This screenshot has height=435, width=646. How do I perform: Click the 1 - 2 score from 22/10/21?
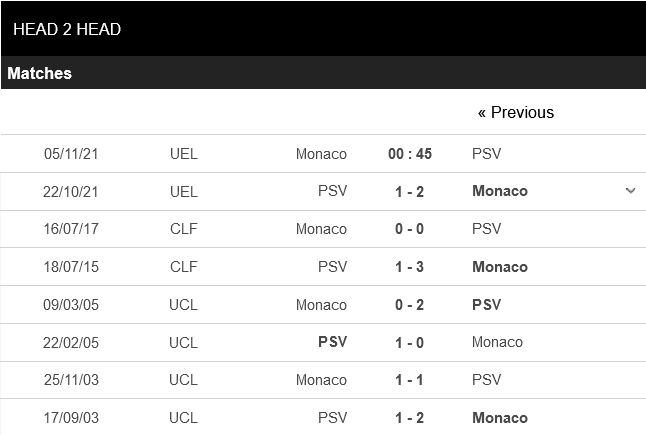(410, 191)
